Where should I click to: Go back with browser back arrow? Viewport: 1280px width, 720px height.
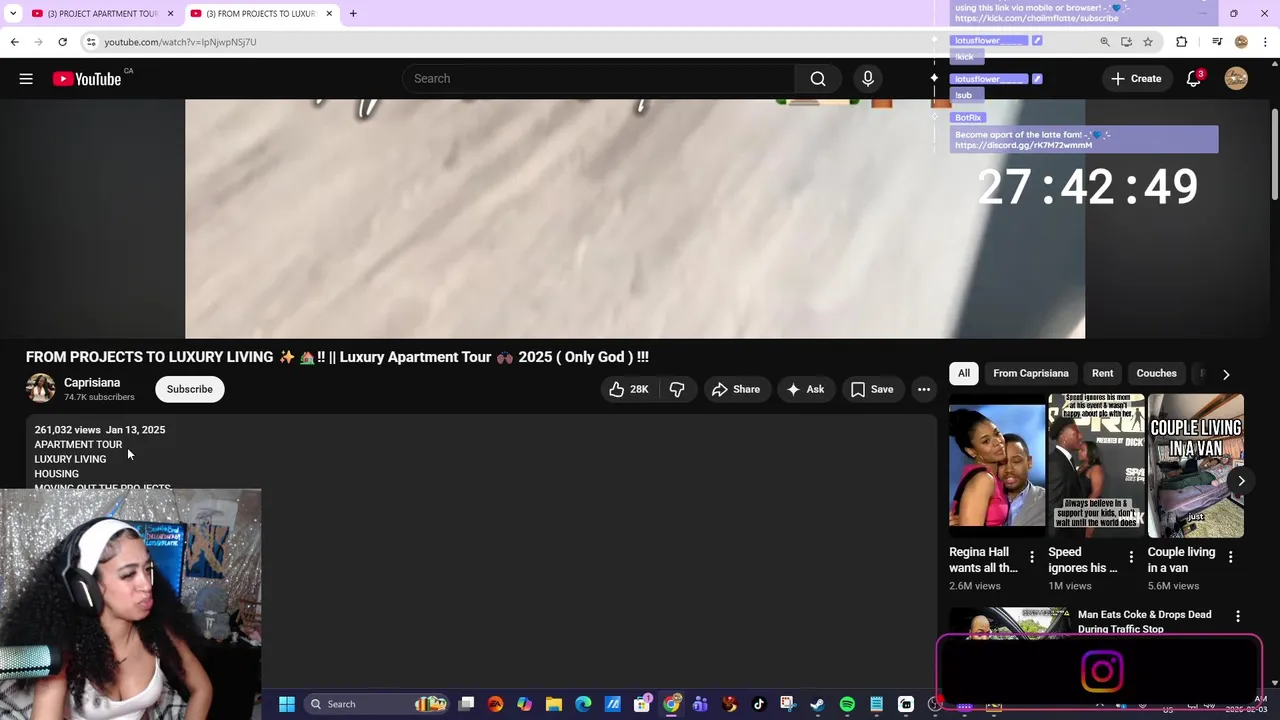14,42
